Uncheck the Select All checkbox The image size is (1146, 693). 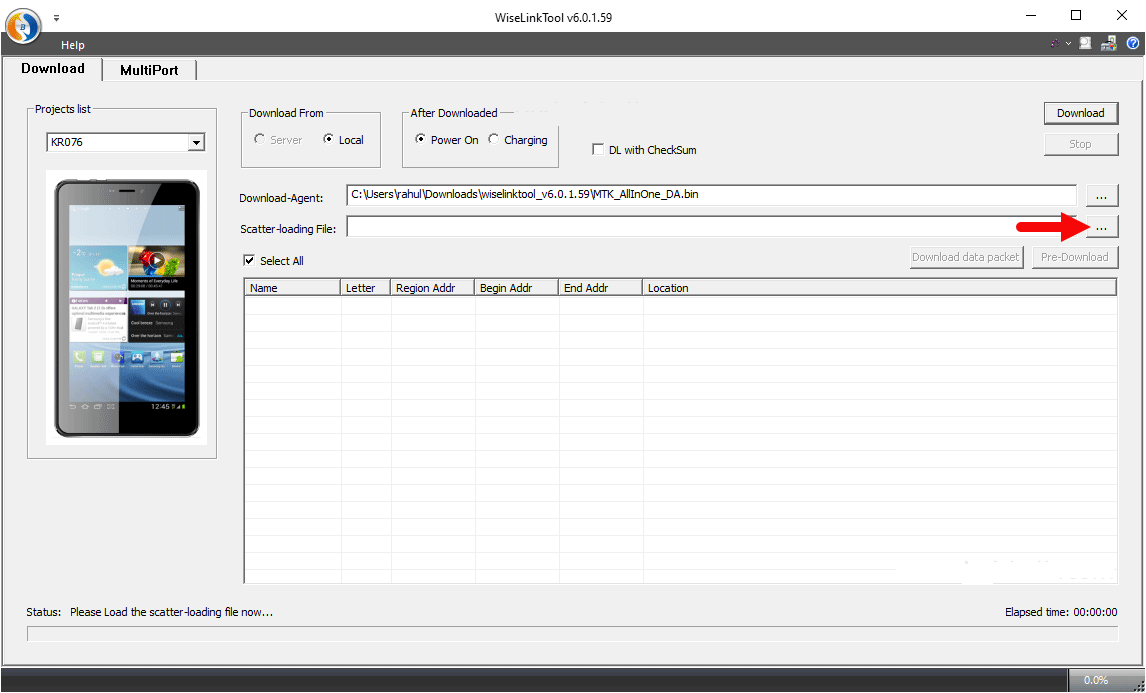coord(249,261)
